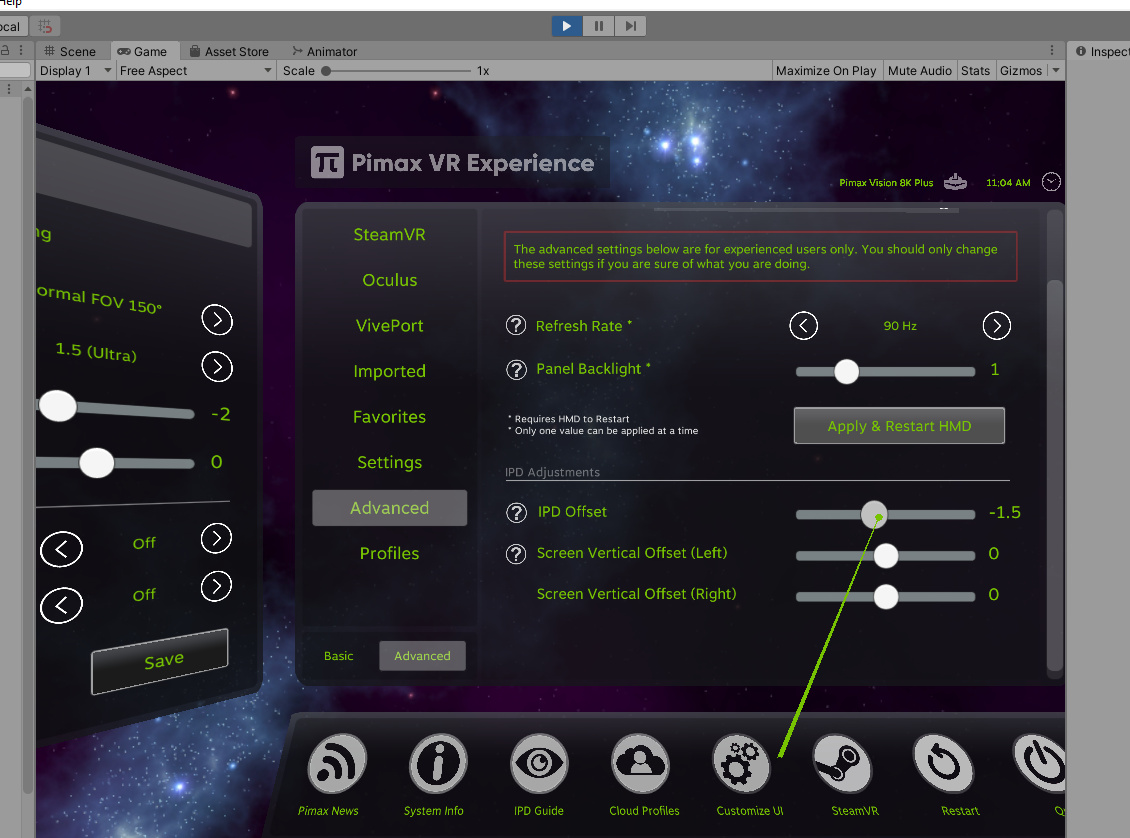The width and height of the screenshot is (1130, 838).
Task: Open Favorites in the side menu
Action: click(x=389, y=416)
